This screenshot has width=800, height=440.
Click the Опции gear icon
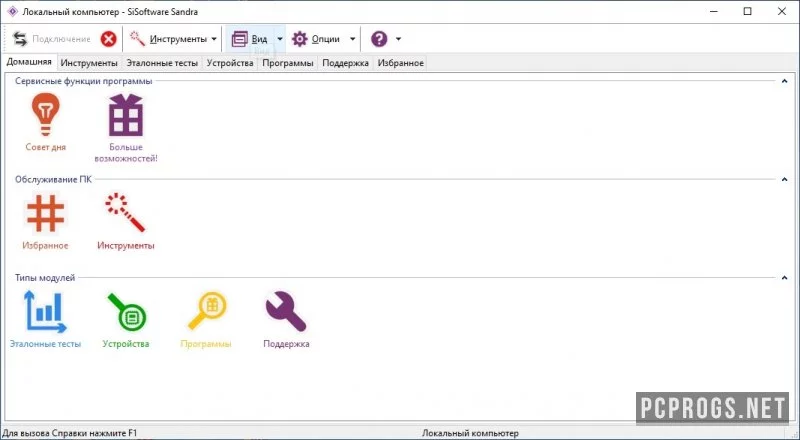click(x=299, y=39)
